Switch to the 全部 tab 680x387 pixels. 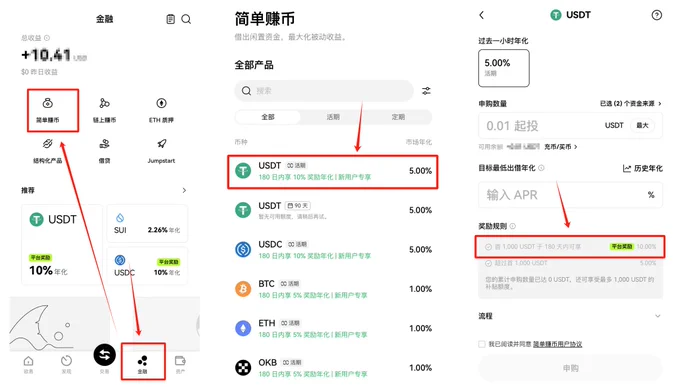[x=268, y=117]
